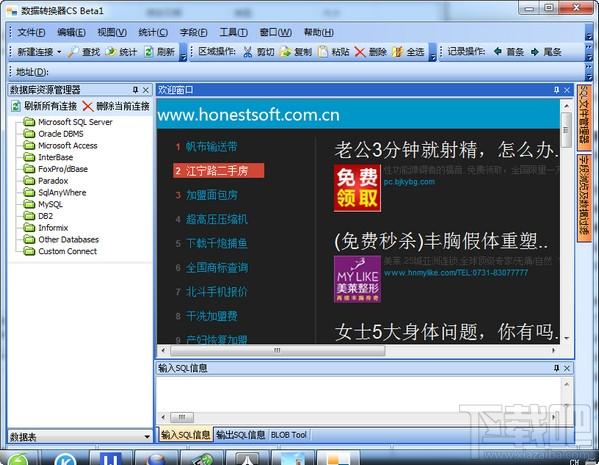Open New Connection dropdown arrow

(59, 52)
